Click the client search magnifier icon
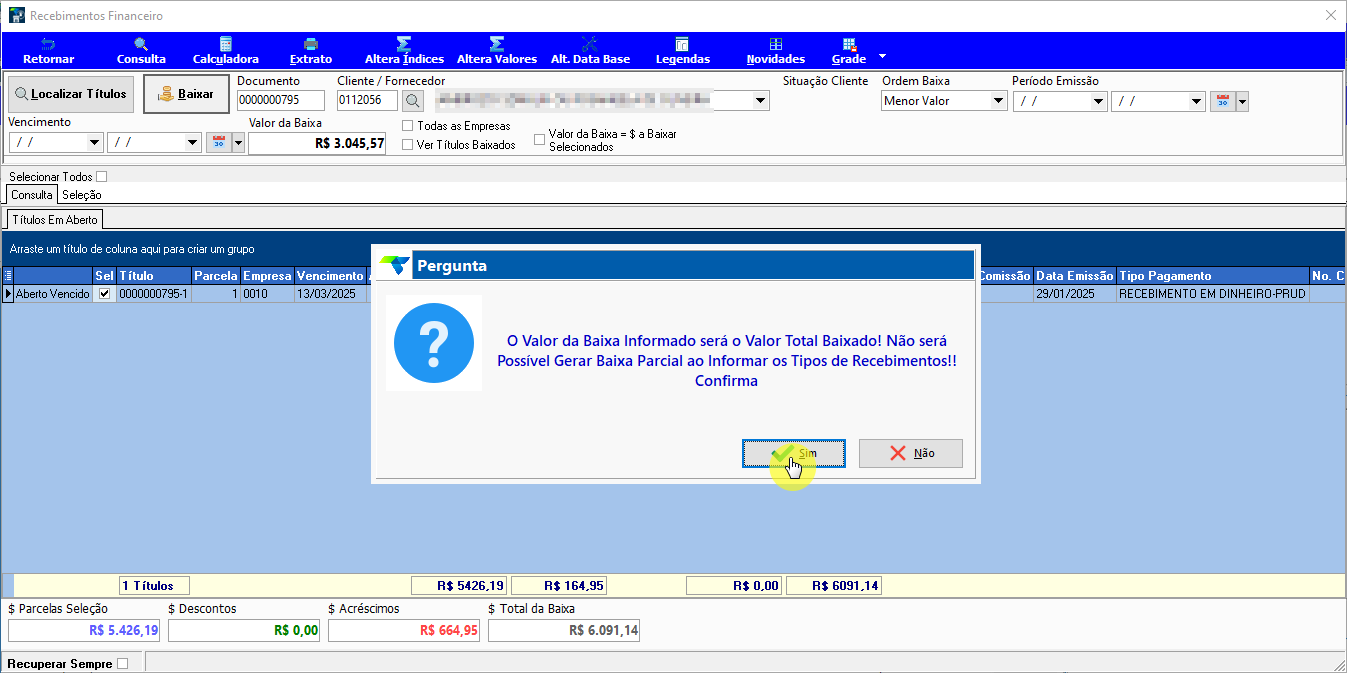The image size is (1347, 673). point(413,100)
